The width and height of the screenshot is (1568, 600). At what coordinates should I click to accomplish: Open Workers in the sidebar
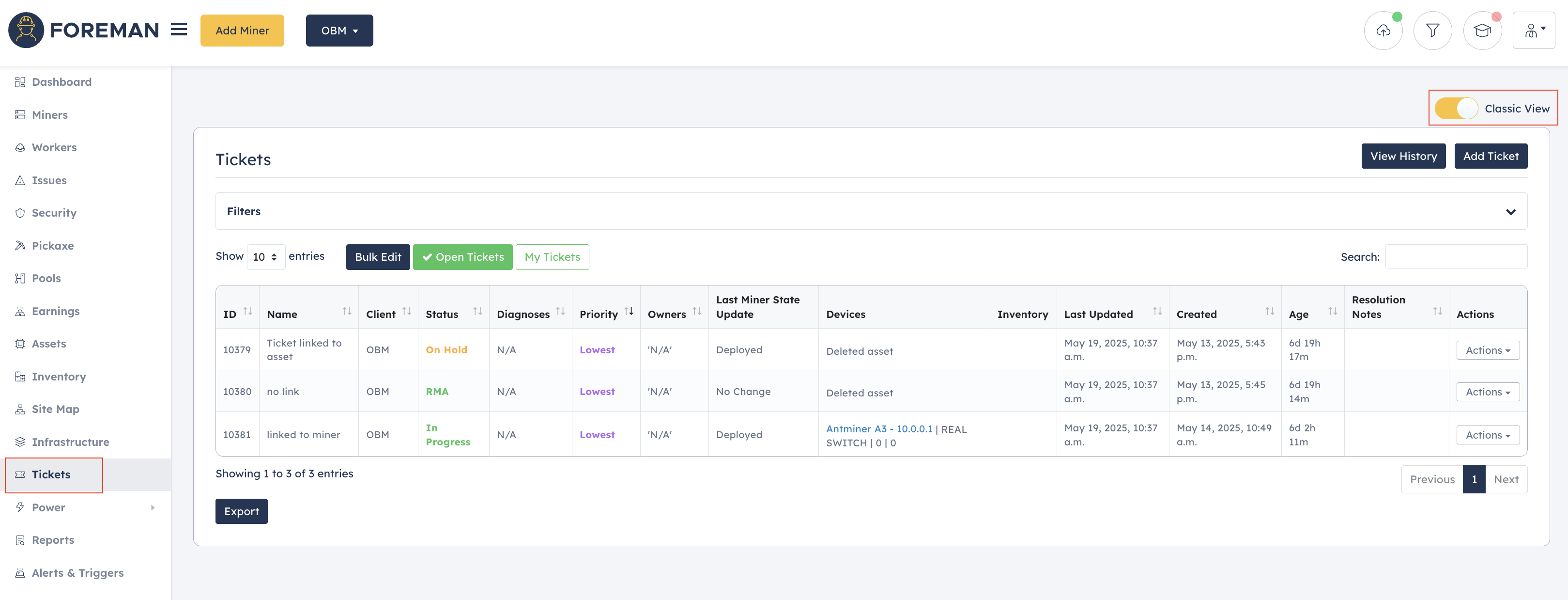pos(54,147)
